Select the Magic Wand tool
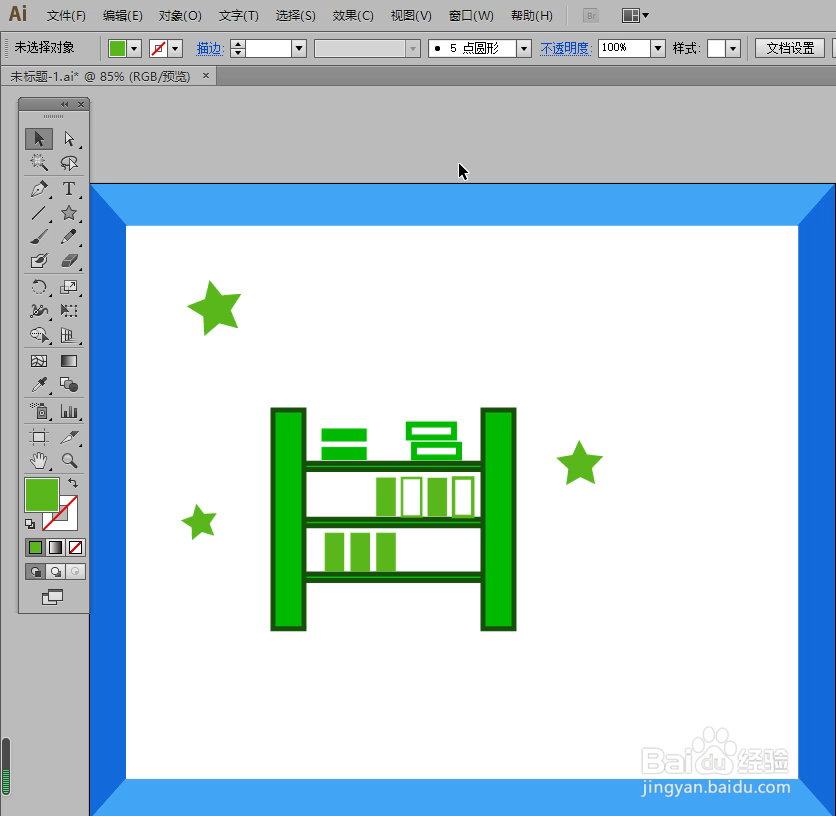This screenshot has width=836, height=816. tap(39, 163)
